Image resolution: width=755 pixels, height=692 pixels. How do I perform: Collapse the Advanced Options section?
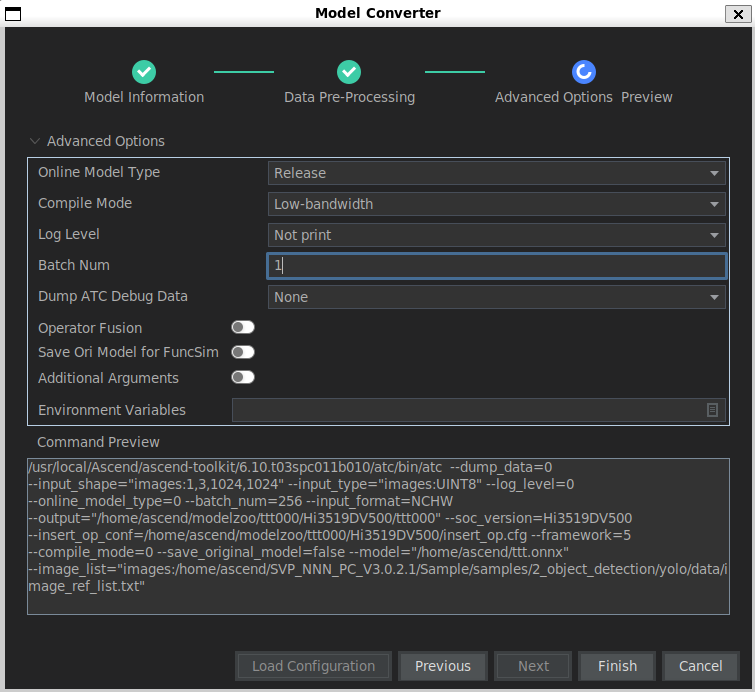(x=34, y=141)
